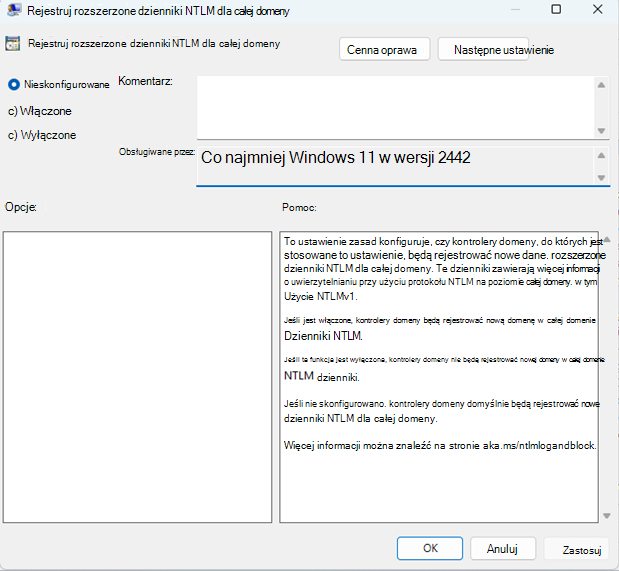Click inside the Komentarz text box
The width and height of the screenshot is (619, 571).
click(396, 107)
